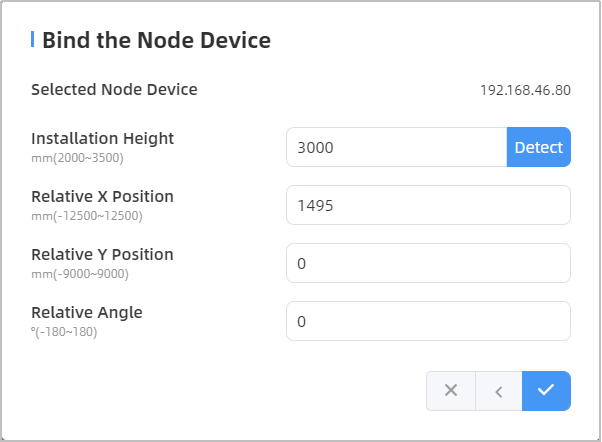The width and height of the screenshot is (602, 442).
Task: Click the 'Installation Height' label text
Action: click(102, 138)
